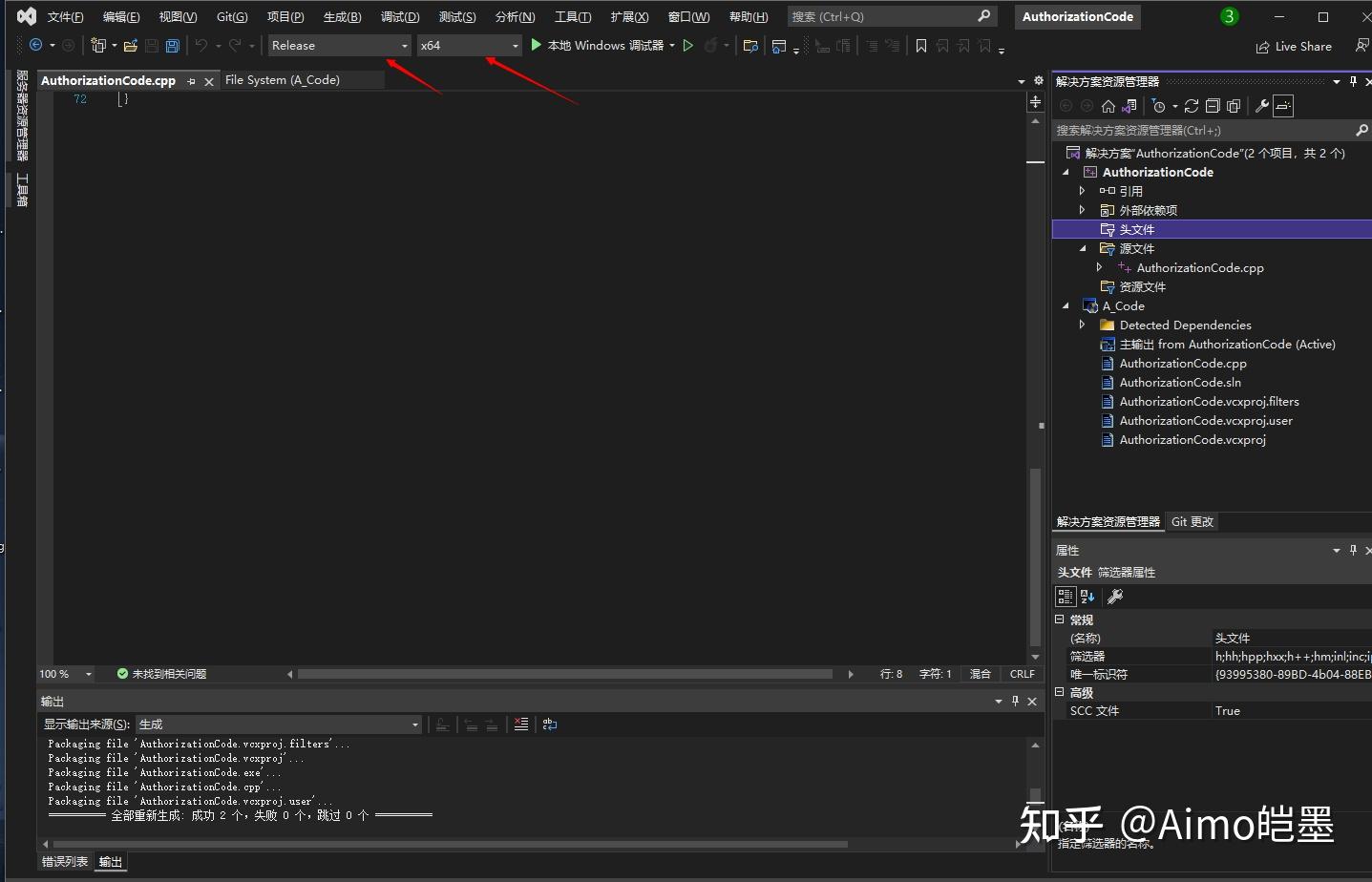Open the Properties wrench icon in Solution Explorer

1261,106
